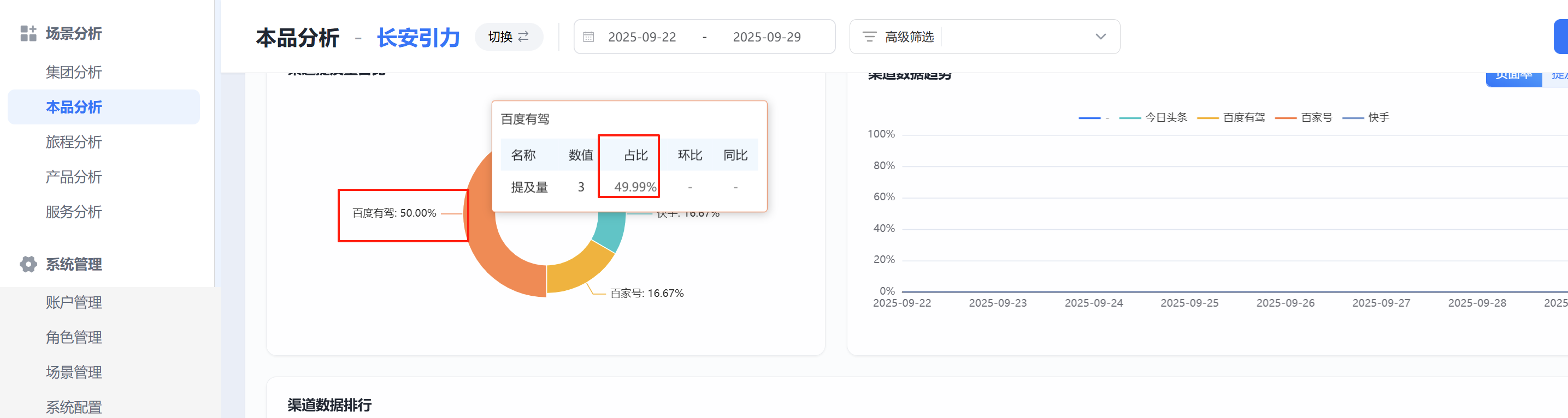The height and width of the screenshot is (418, 1568).
Task: Click the 长安引力 brand name link
Action: (x=418, y=38)
